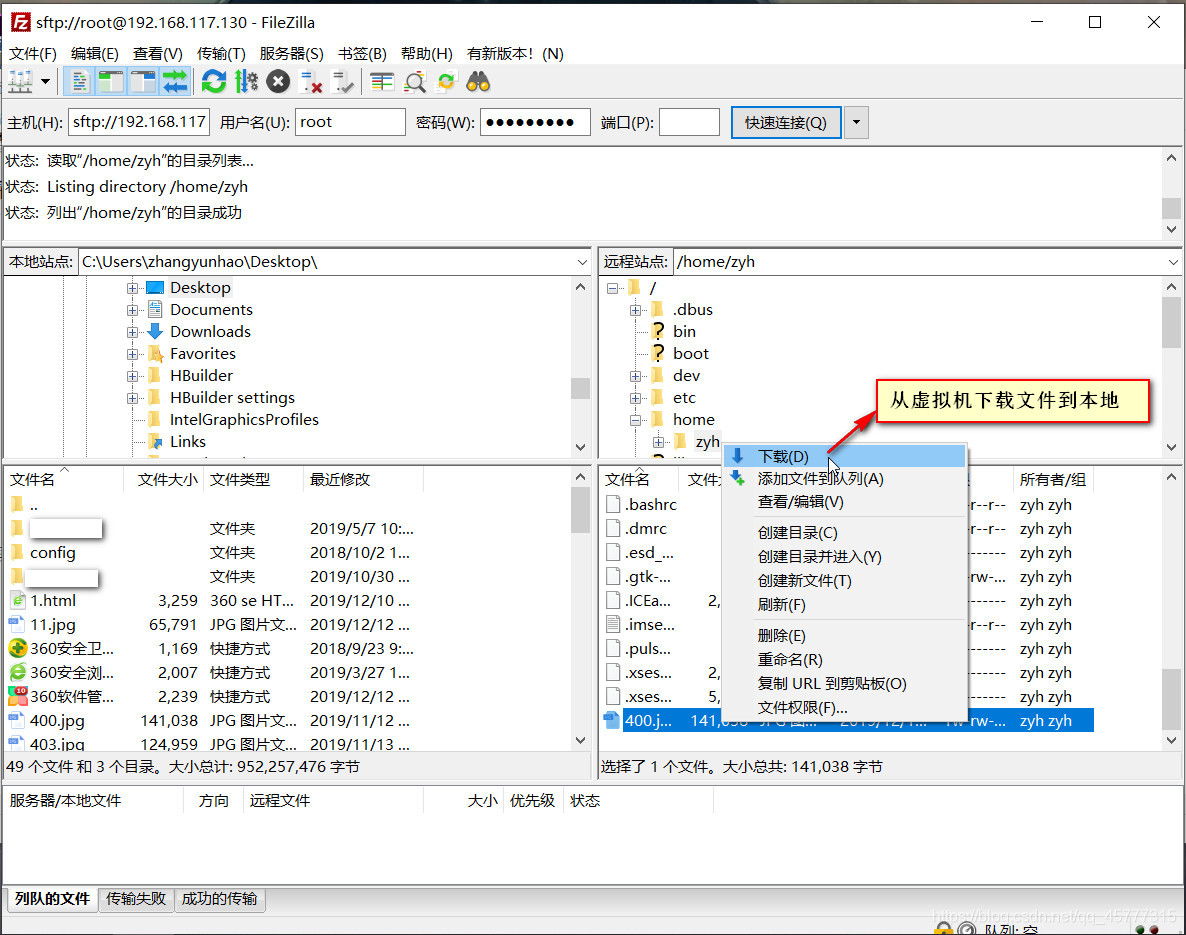The height and width of the screenshot is (935, 1186).
Task: Open the 服务器(S) menu
Action: 291,54
